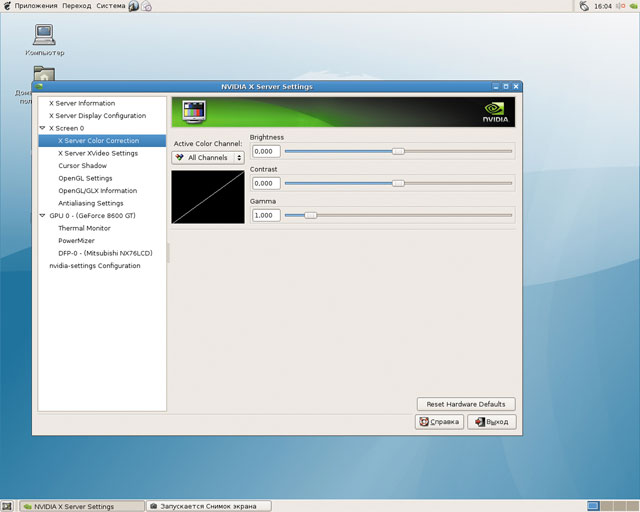This screenshot has height=512, width=640.
Task: Click the Gamma slider handle
Action: [x=311, y=215]
